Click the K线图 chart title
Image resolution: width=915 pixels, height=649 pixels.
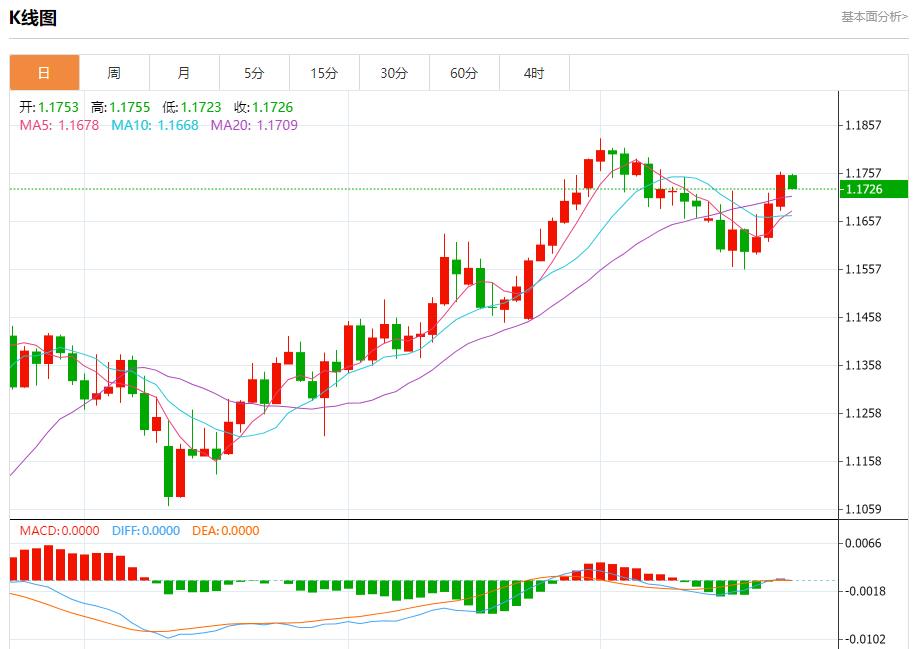click(x=32, y=15)
